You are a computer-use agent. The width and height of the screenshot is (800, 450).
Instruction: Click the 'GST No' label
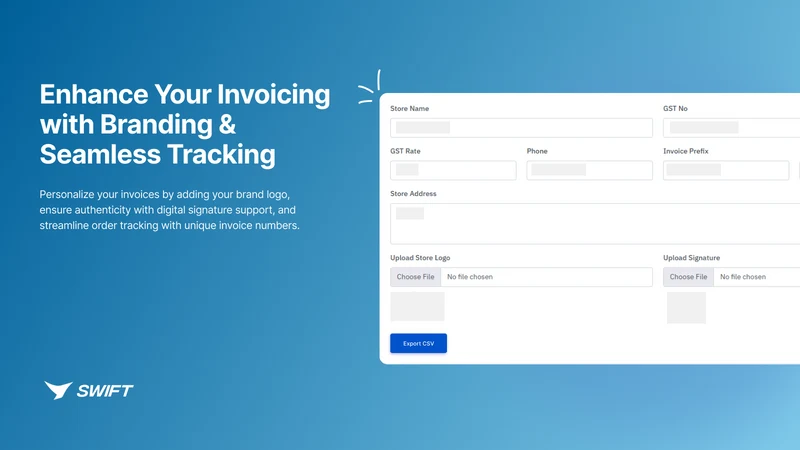point(675,109)
